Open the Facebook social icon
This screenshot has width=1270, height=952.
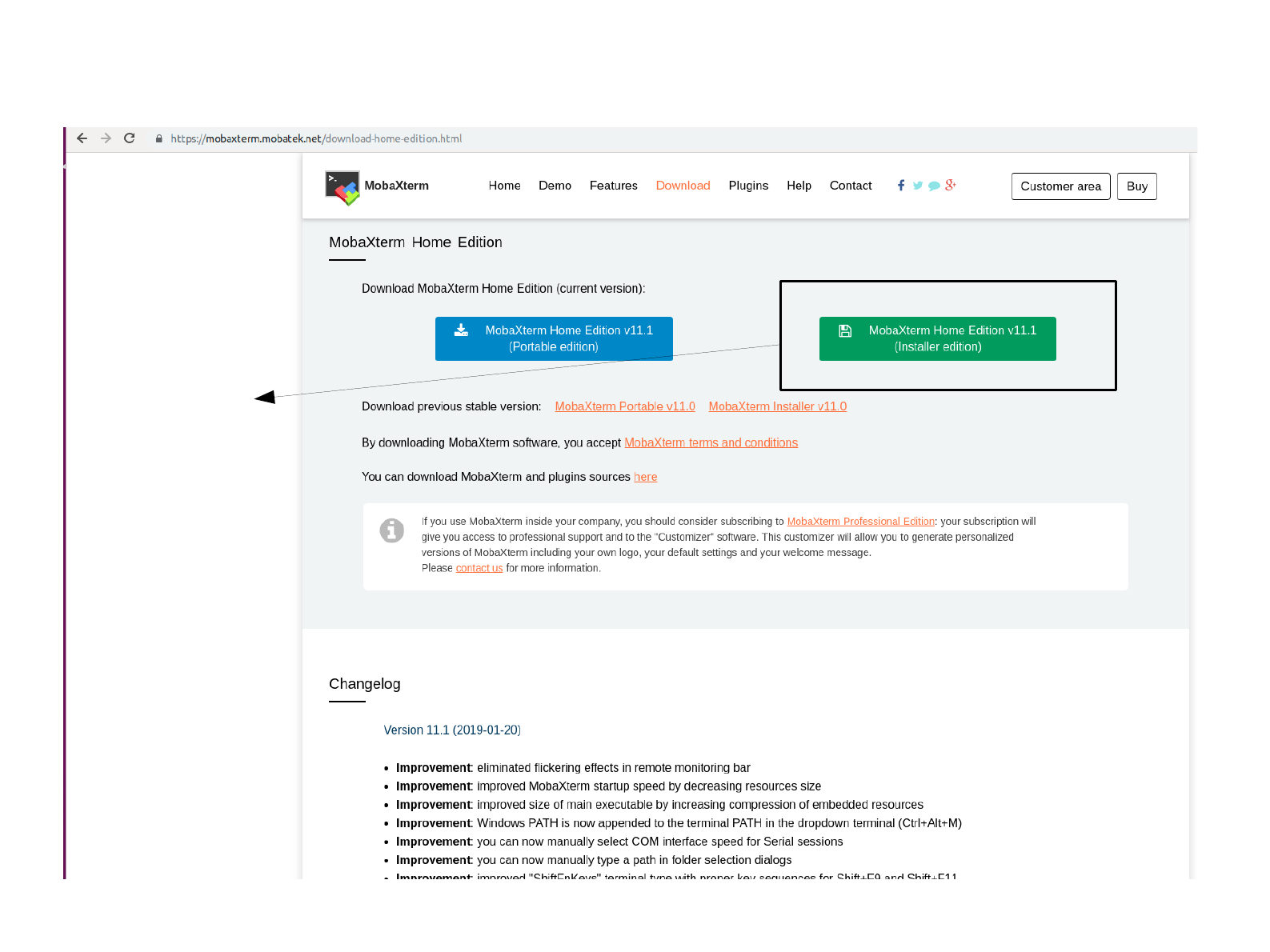pyautogui.click(x=901, y=186)
